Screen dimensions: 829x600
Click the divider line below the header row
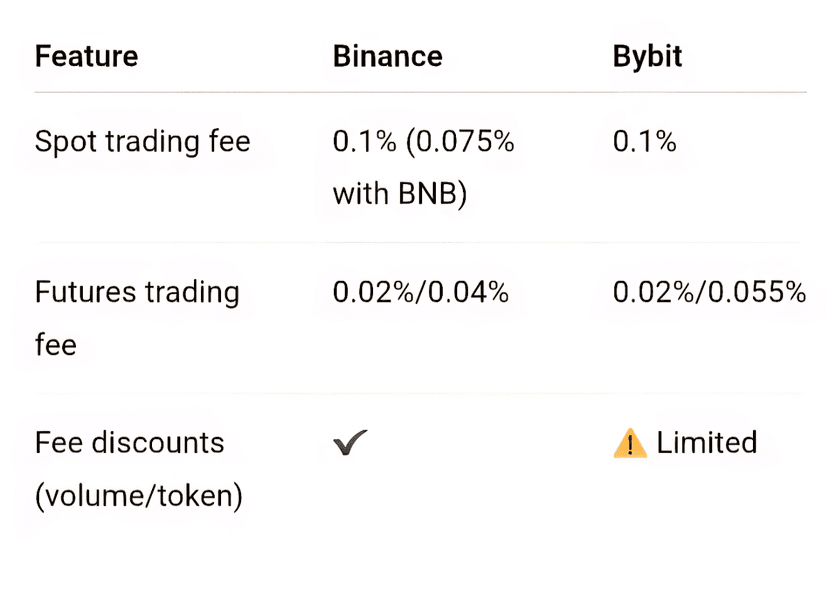[420, 92]
